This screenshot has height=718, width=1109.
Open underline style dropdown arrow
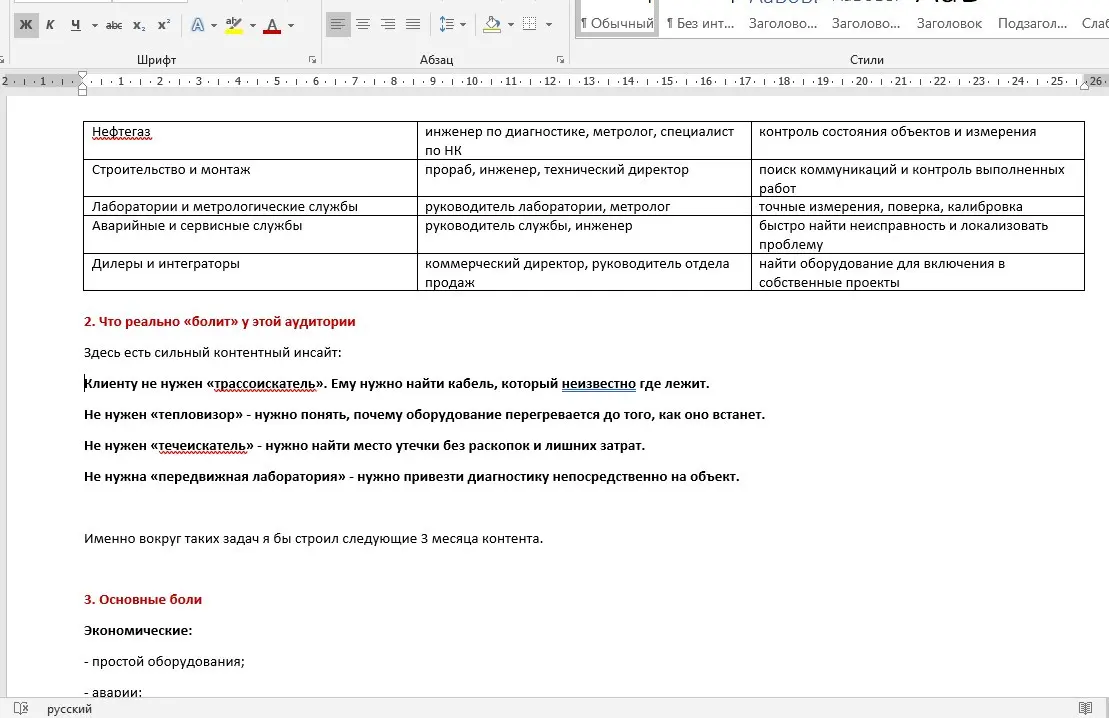[x=95, y=25]
